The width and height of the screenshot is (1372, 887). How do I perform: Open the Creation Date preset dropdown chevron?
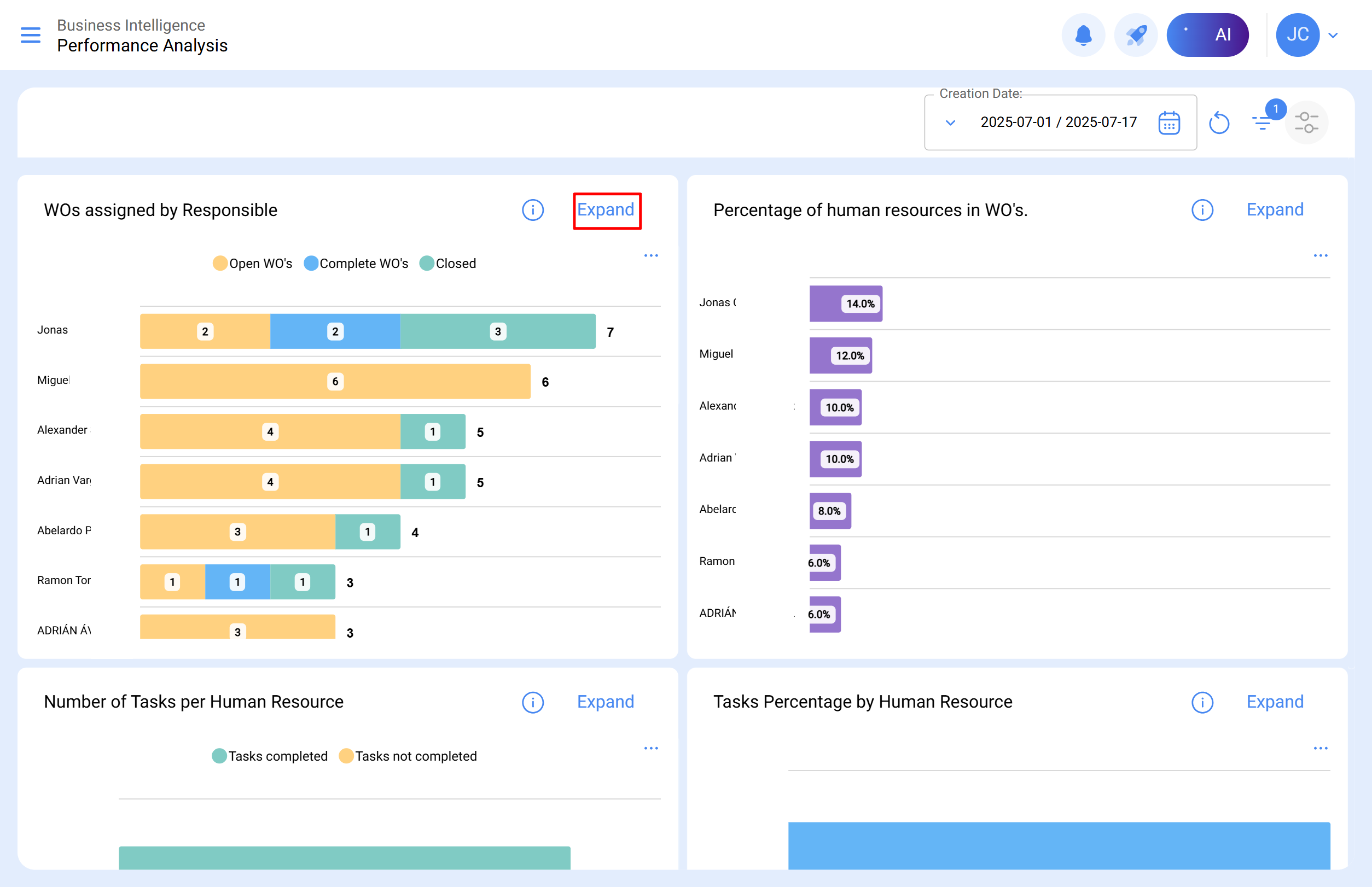pyautogui.click(x=950, y=122)
